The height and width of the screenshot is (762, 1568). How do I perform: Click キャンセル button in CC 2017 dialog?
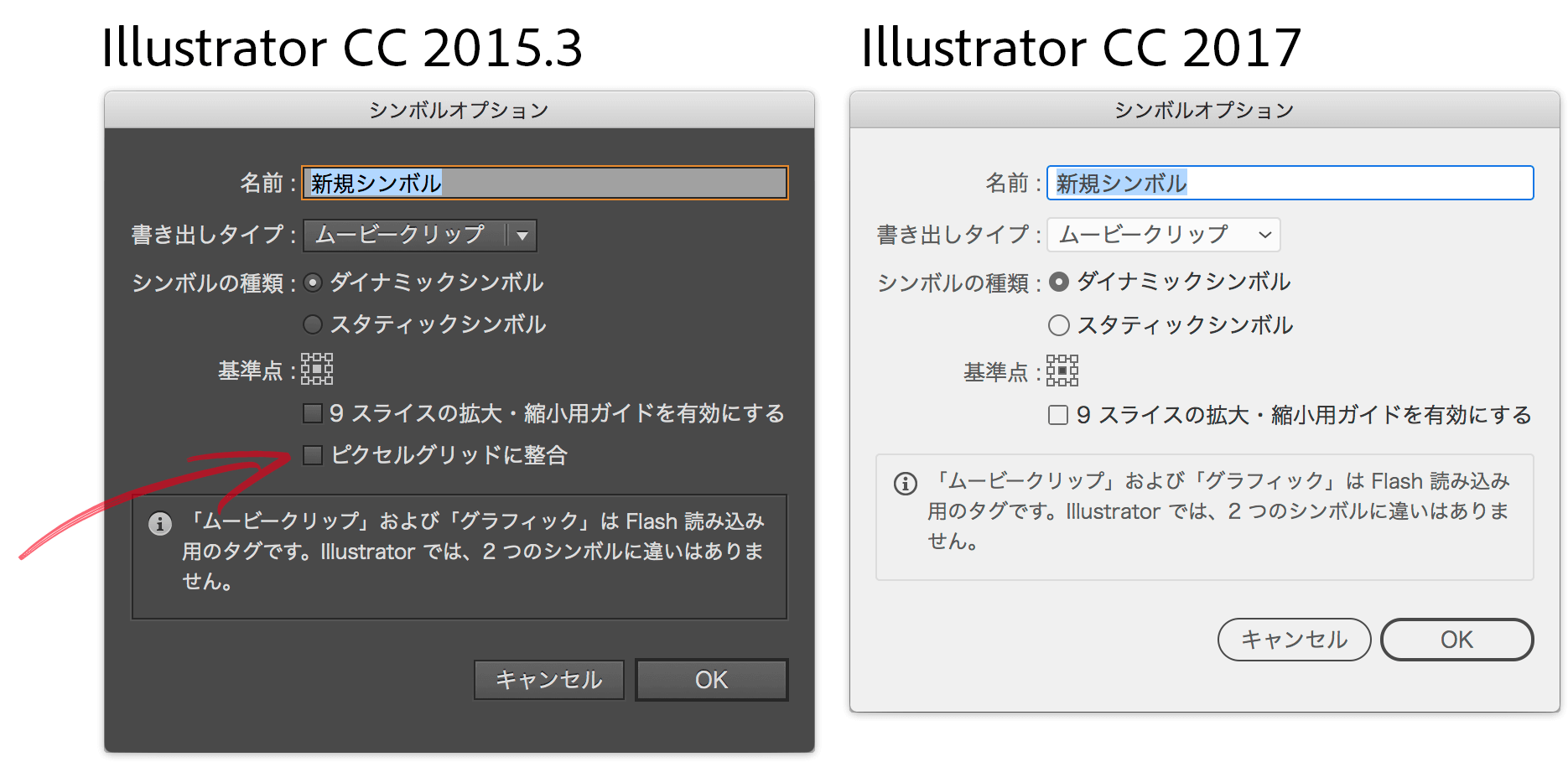(x=1295, y=640)
